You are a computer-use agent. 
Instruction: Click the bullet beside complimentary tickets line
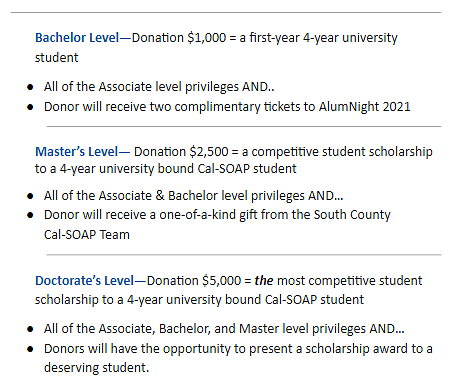tap(30, 107)
